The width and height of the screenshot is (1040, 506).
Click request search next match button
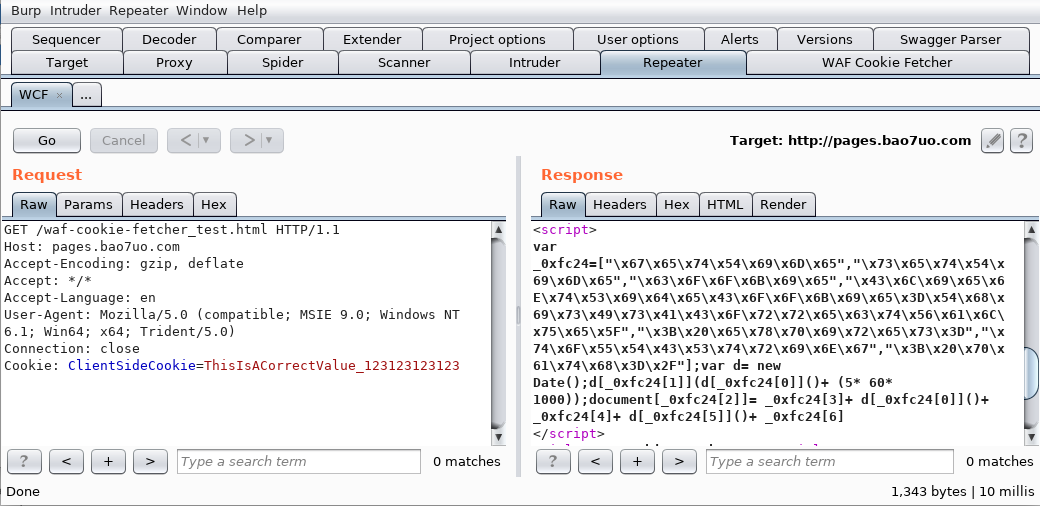tap(150, 462)
